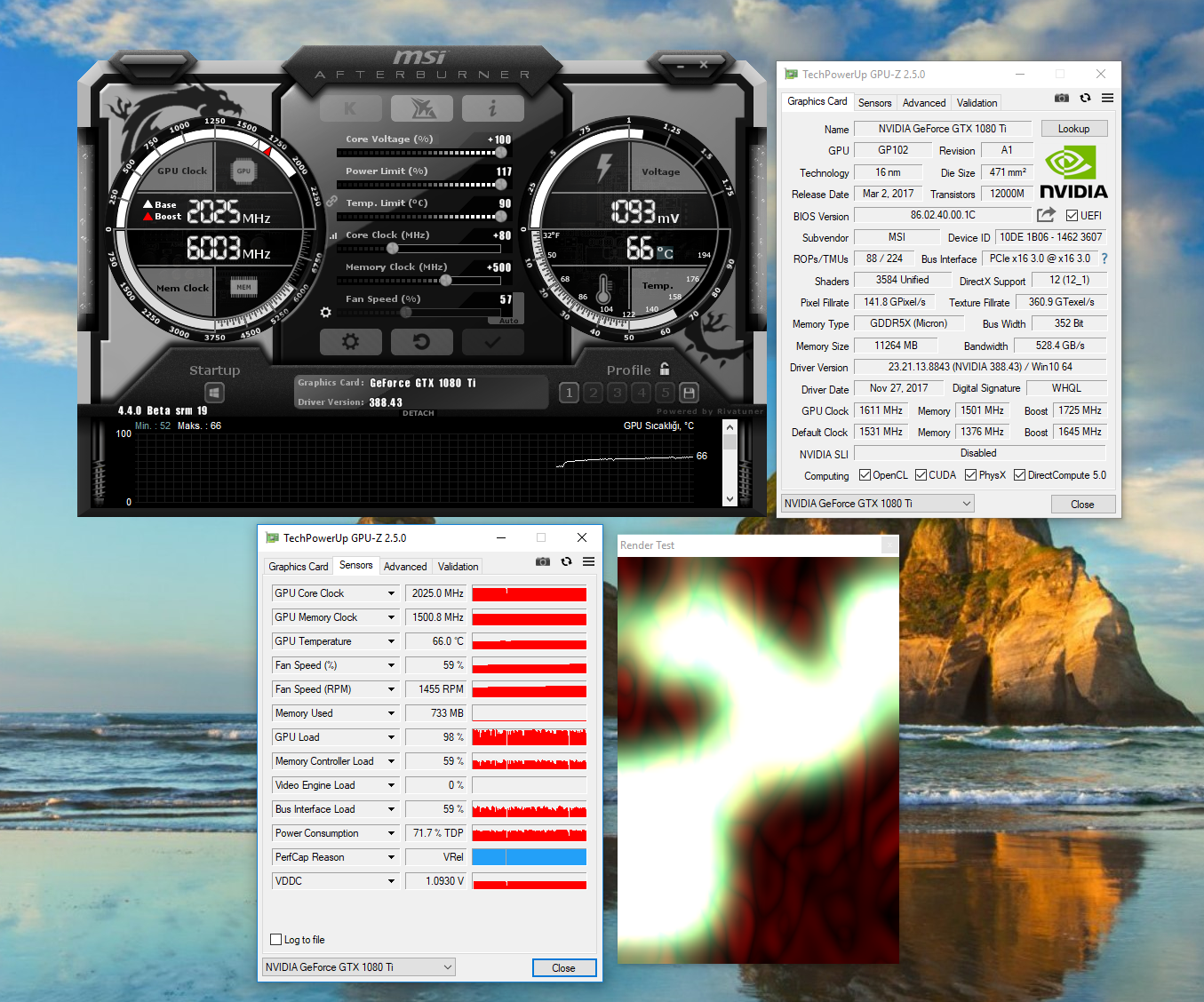The width and height of the screenshot is (1204, 1002).
Task: Open Fan Speed (RPM) sensor dropdown
Action: click(x=391, y=689)
